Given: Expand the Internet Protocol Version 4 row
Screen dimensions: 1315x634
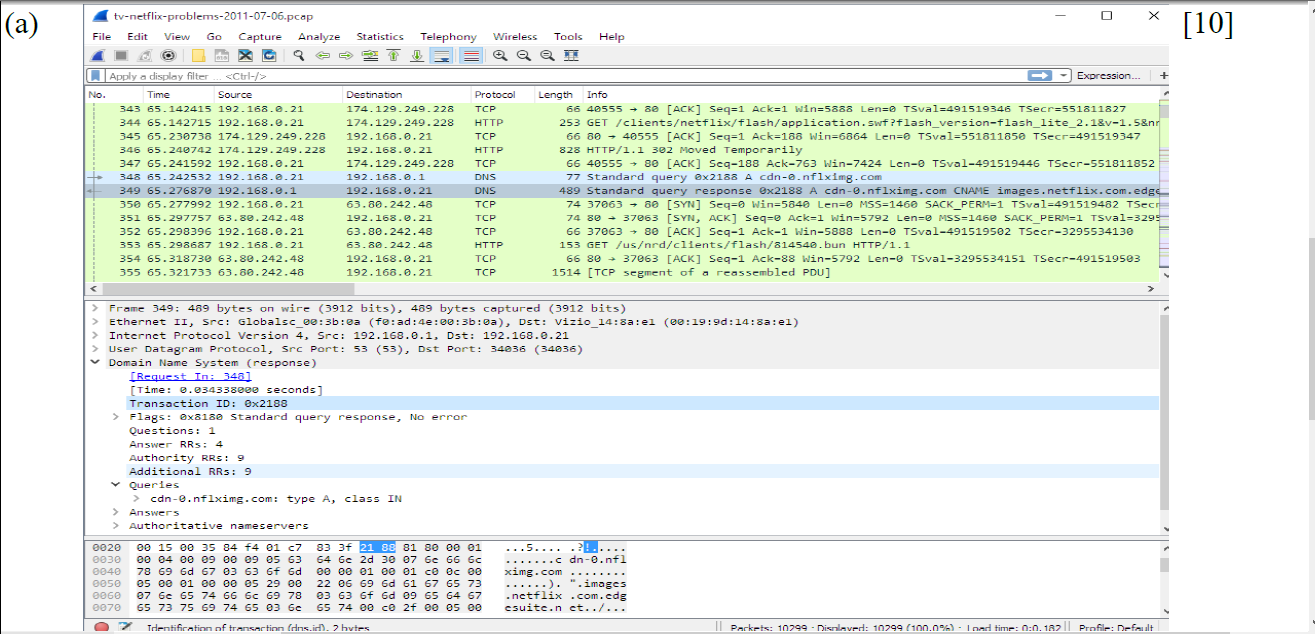Looking at the screenshot, I should (95, 336).
